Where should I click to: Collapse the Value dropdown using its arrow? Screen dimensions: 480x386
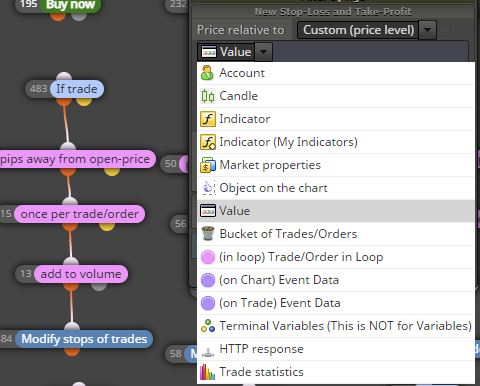(263, 52)
